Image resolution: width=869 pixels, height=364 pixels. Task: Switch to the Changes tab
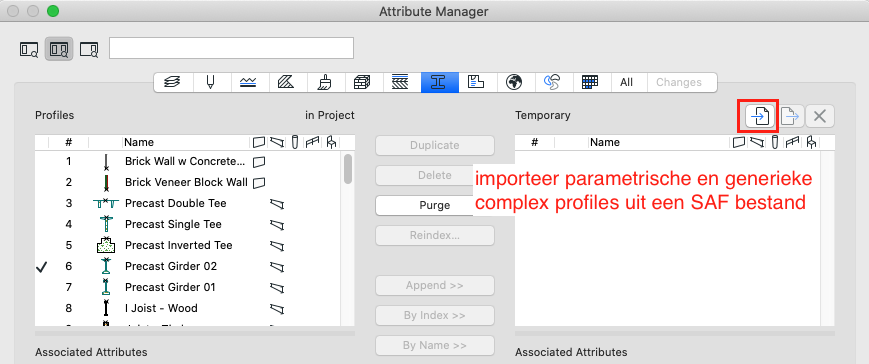[x=679, y=82]
